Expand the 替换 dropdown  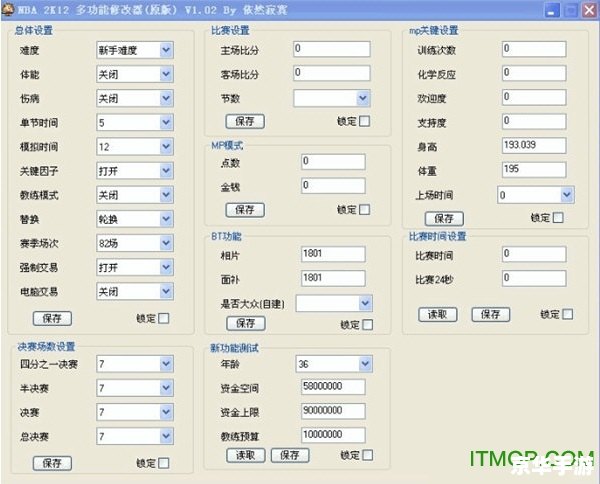point(135,219)
